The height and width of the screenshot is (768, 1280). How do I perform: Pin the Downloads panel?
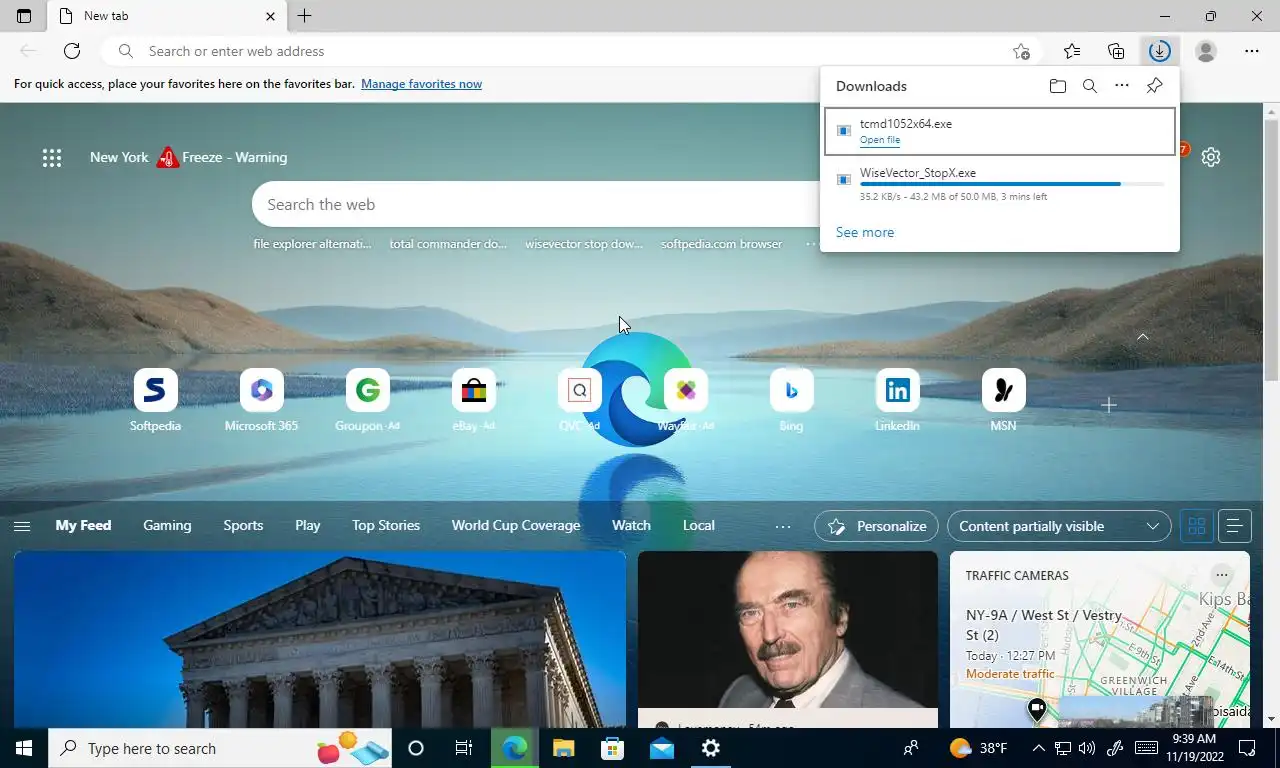click(1154, 86)
